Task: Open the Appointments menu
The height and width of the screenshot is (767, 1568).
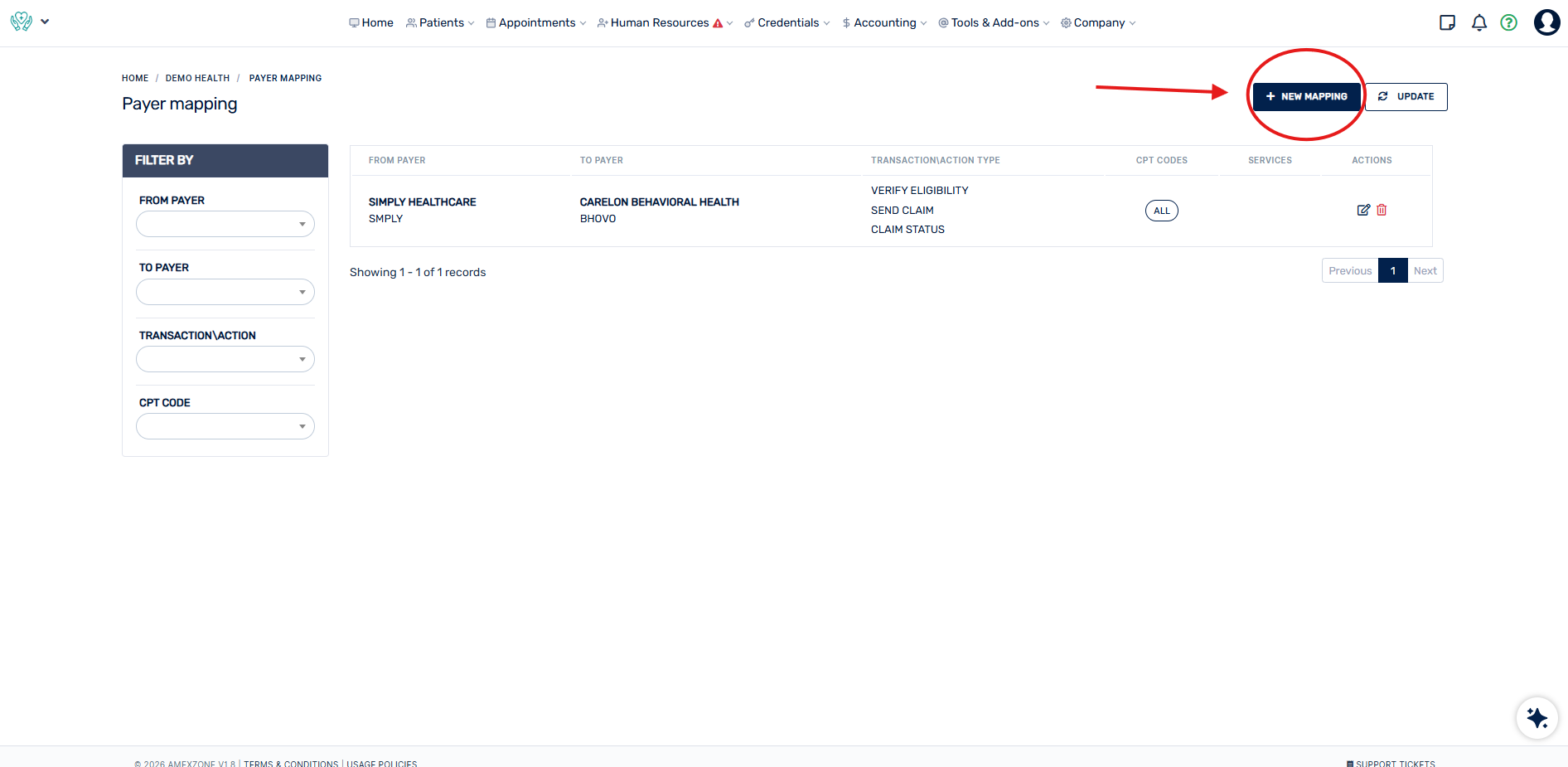Action: click(536, 22)
